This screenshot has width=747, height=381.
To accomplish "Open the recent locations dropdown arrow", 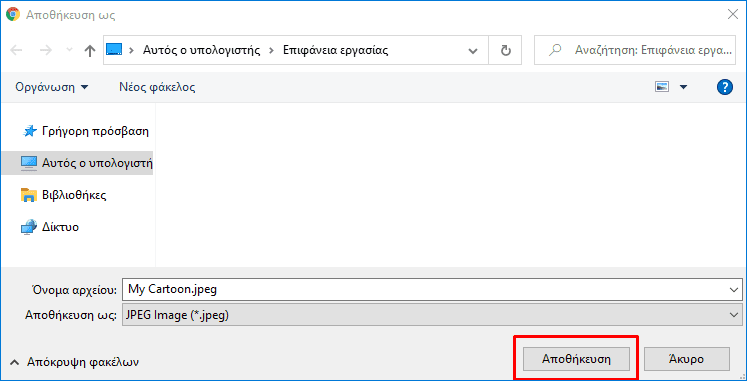I will (70, 50).
